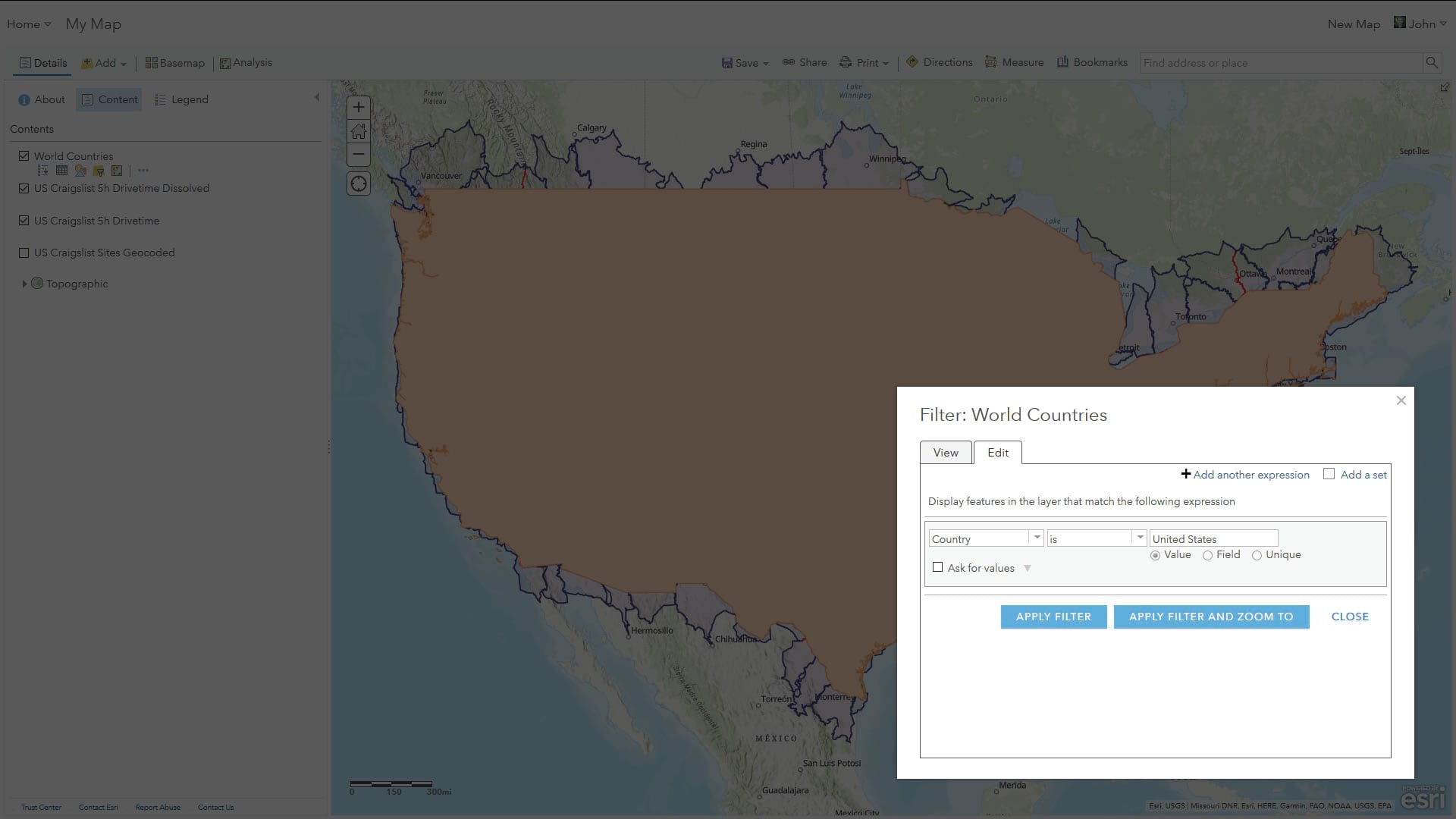
Task: Click the perform analysis icon under World Countries
Action: pos(117,171)
